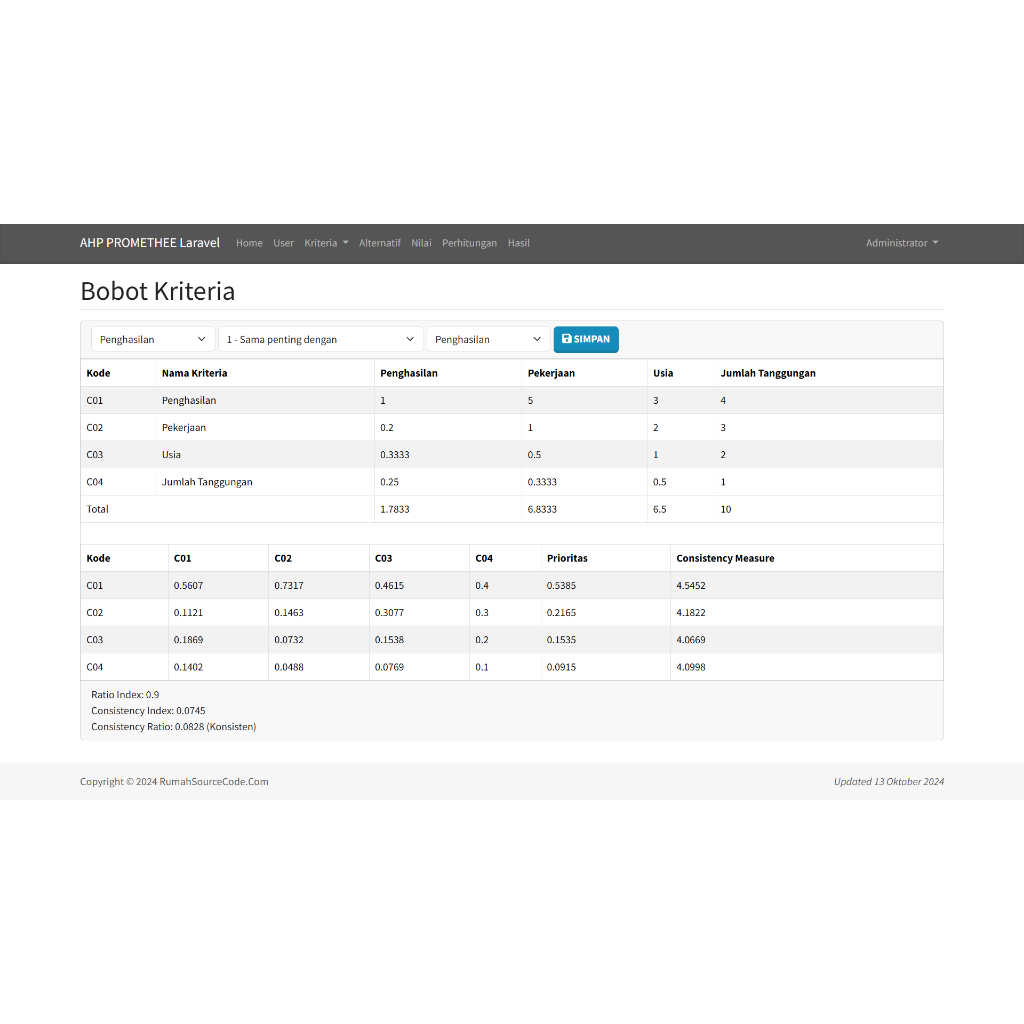The width and height of the screenshot is (1024, 1024).
Task: Select the Nama Kriteria column header
Action: (x=195, y=373)
